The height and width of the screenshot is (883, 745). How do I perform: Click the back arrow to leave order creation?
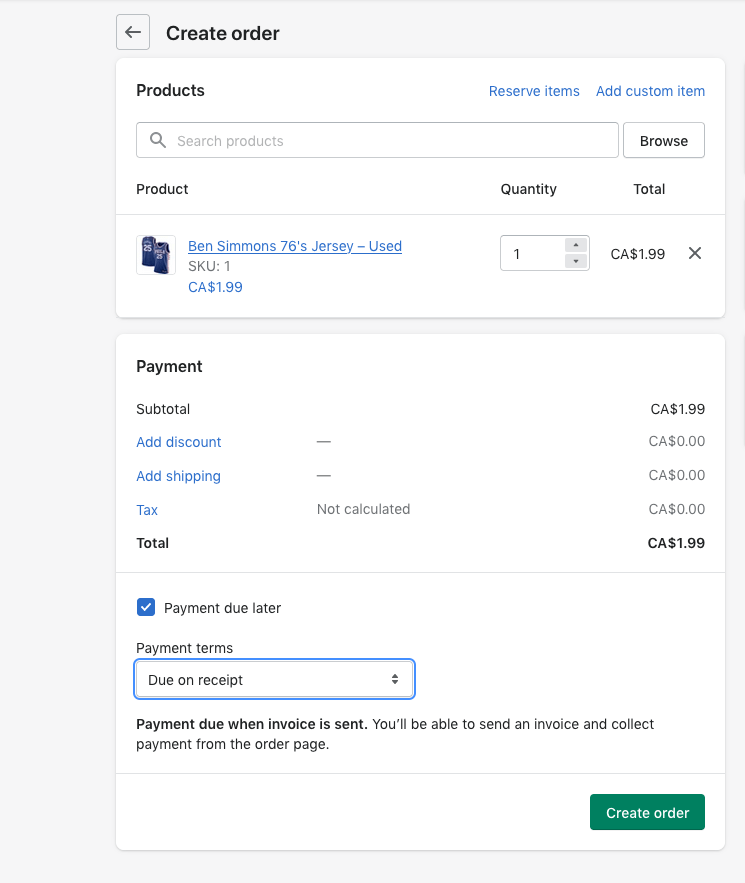pyautogui.click(x=132, y=32)
